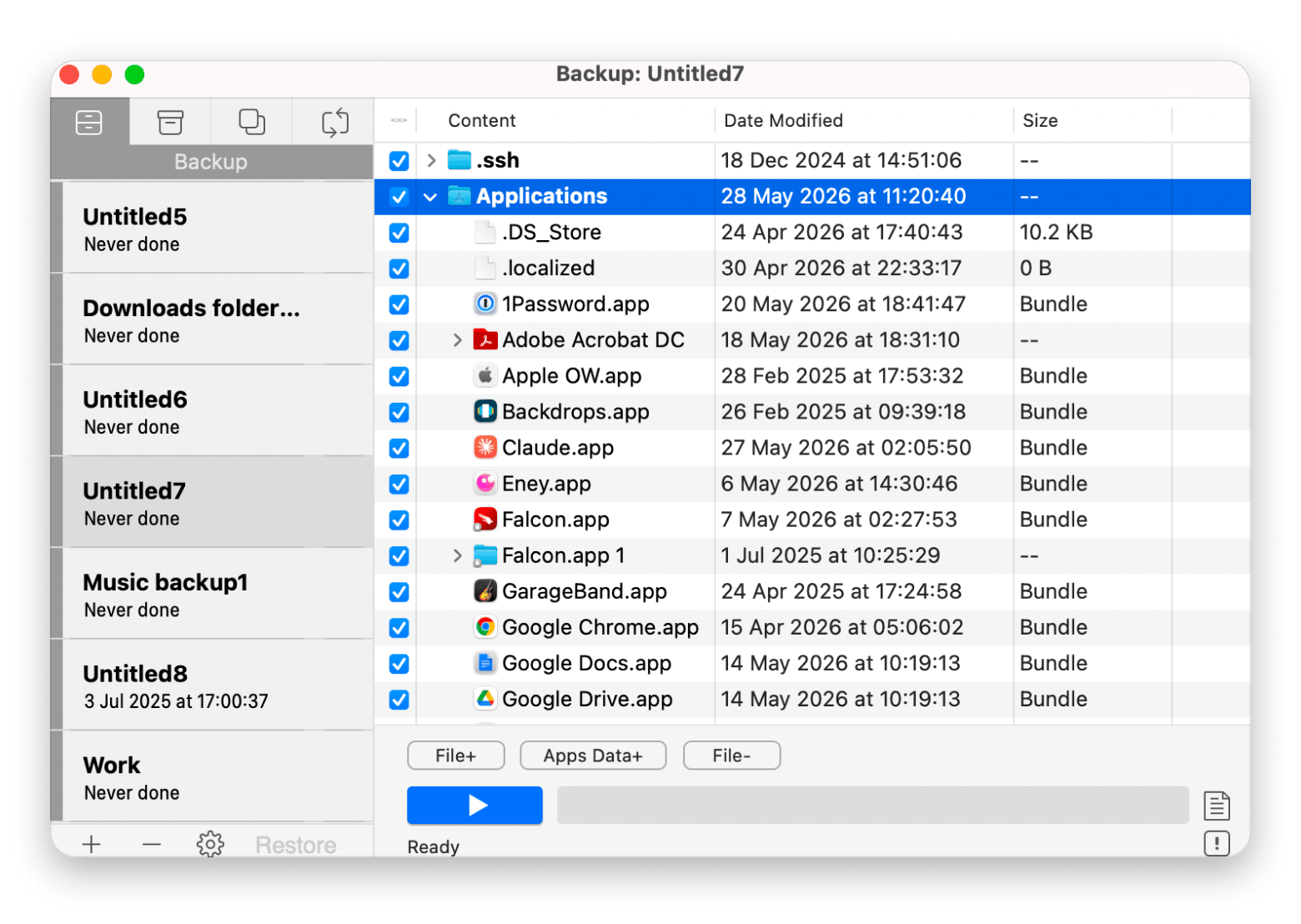Click the Applications folder icon

click(460, 196)
